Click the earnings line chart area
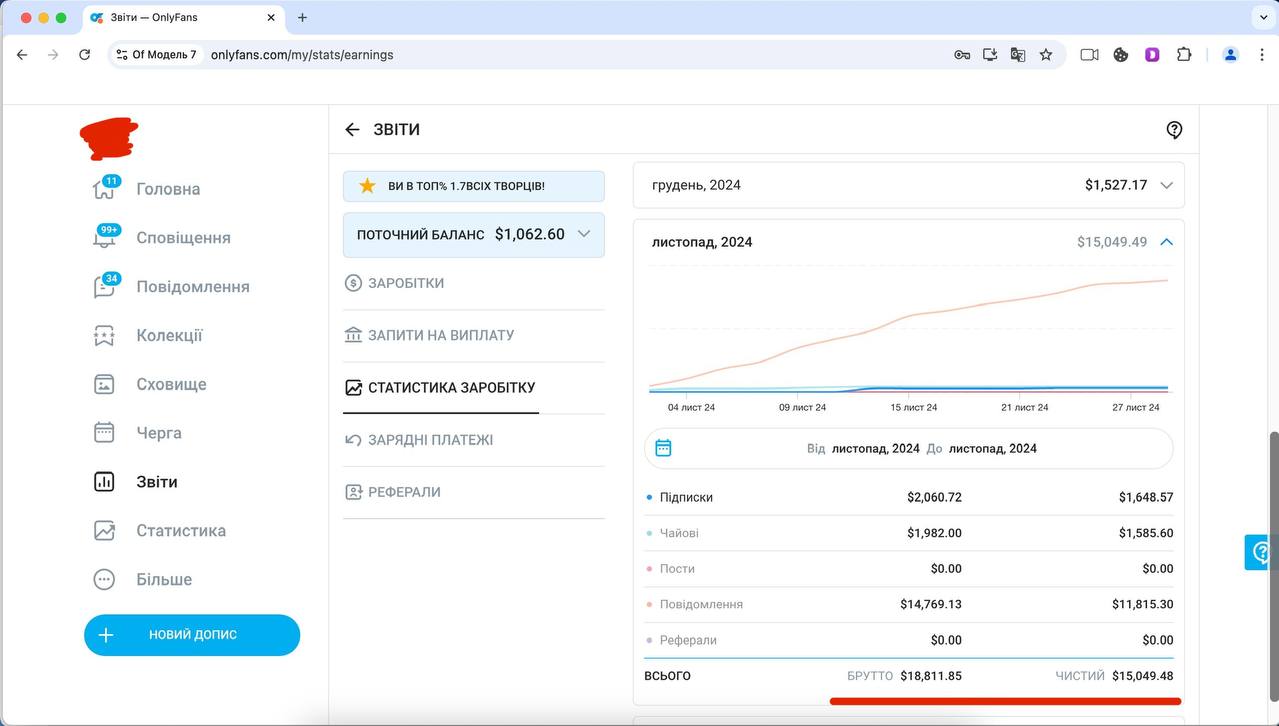1279x726 pixels. (908, 330)
